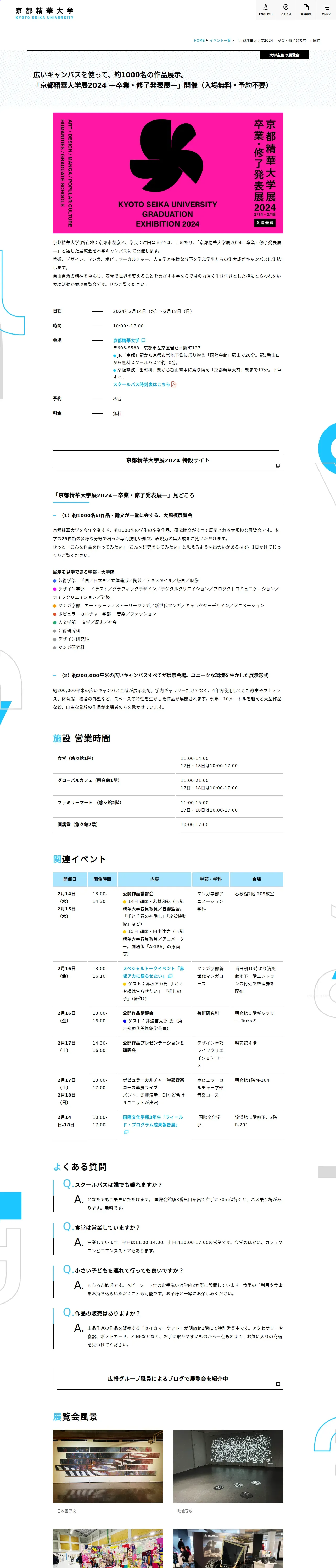Viewport: 336px width, 1568px height.
Task: View the pink Graduation Exhibition 2024 poster
Action: coord(168,173)
